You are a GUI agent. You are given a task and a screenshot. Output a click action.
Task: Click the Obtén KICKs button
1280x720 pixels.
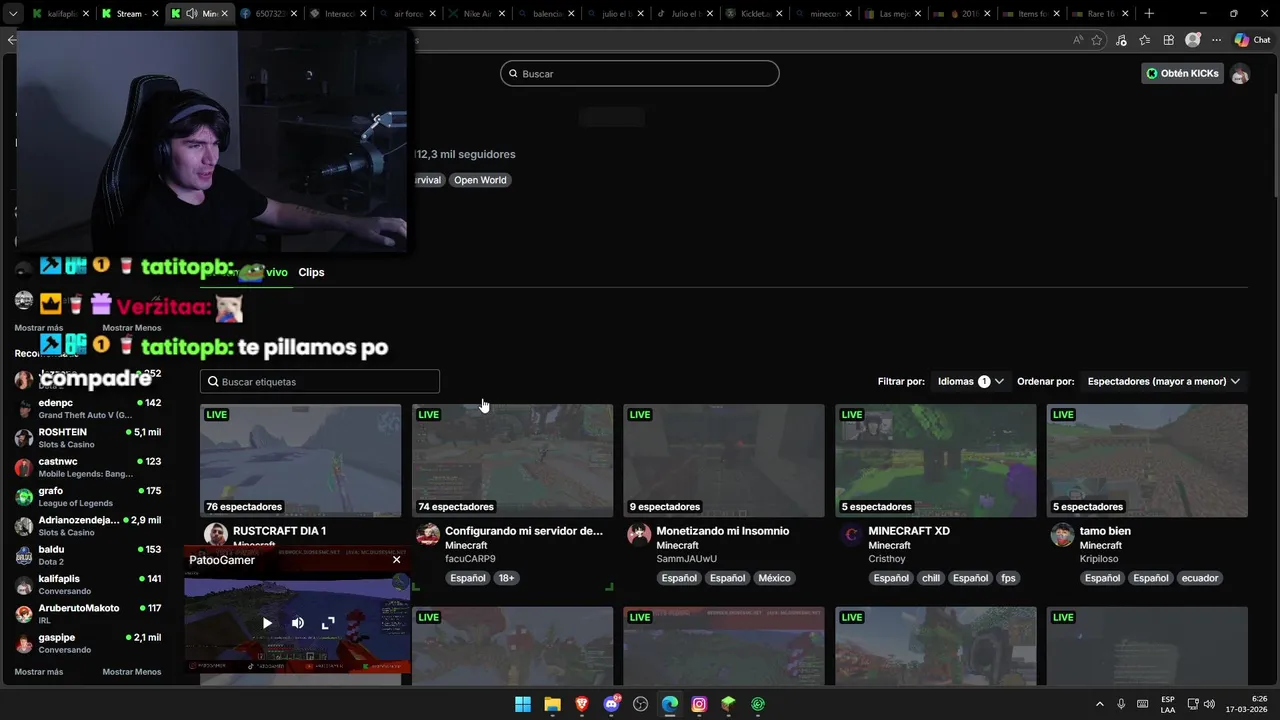[1182, 73]
